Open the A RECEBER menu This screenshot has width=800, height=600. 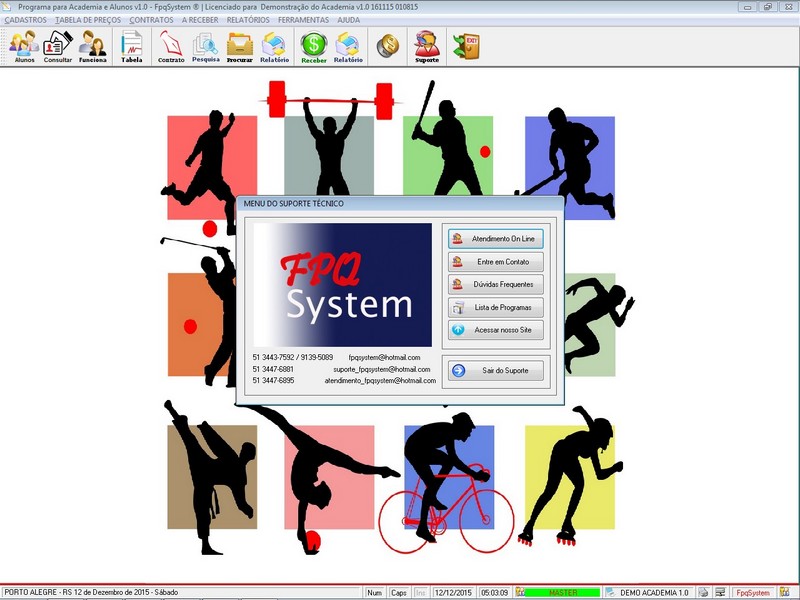click(200, 20)
